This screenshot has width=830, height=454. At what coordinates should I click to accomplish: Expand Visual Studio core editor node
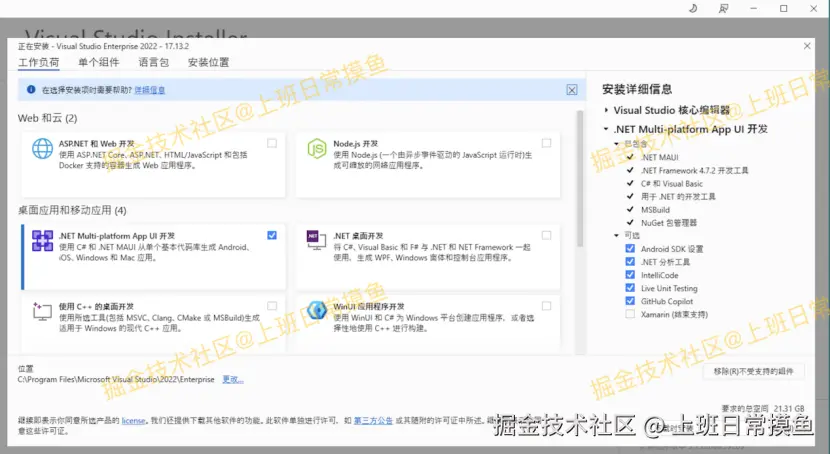606,110
